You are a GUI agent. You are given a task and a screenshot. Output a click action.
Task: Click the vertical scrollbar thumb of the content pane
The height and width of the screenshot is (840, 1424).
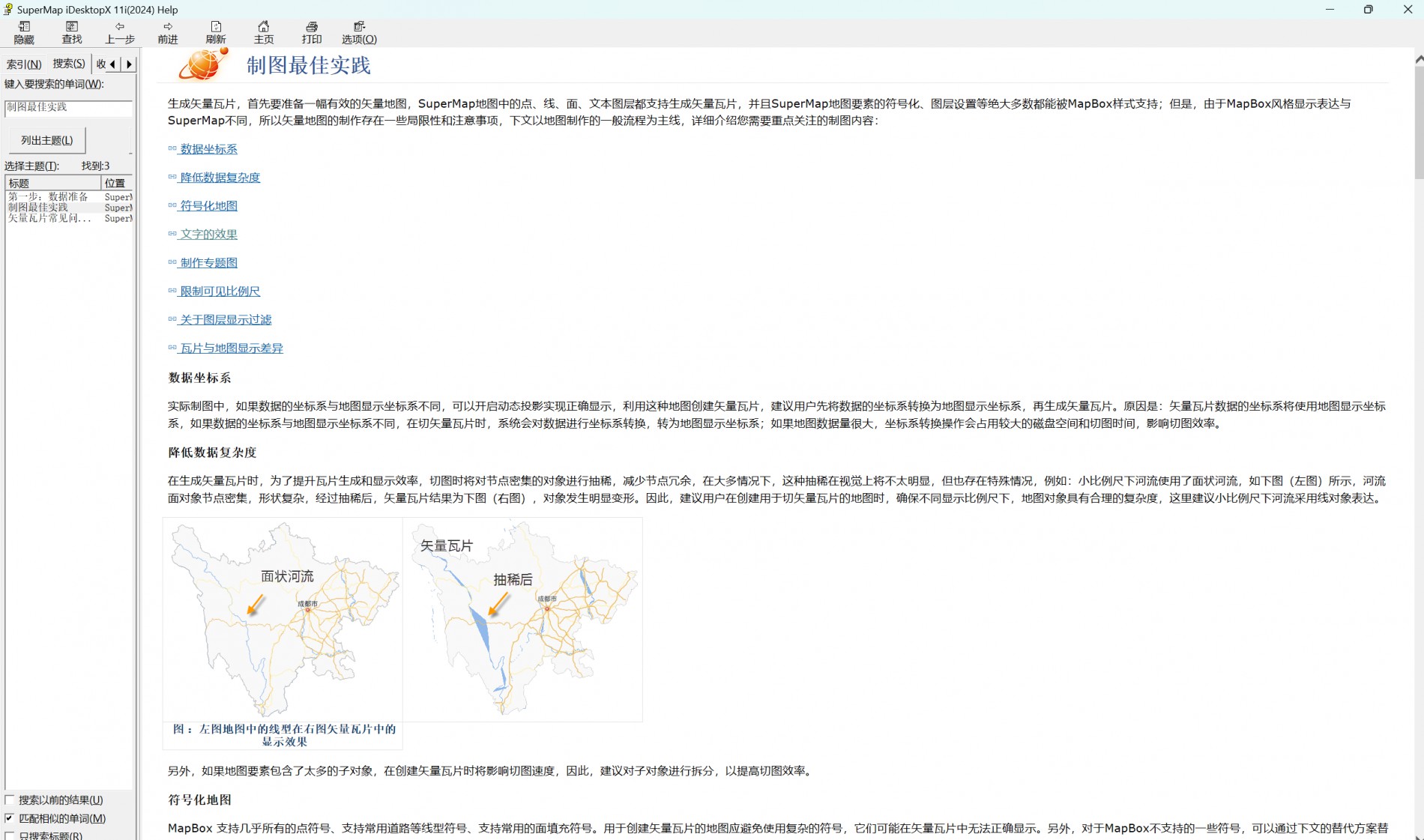pos(1419,124)
